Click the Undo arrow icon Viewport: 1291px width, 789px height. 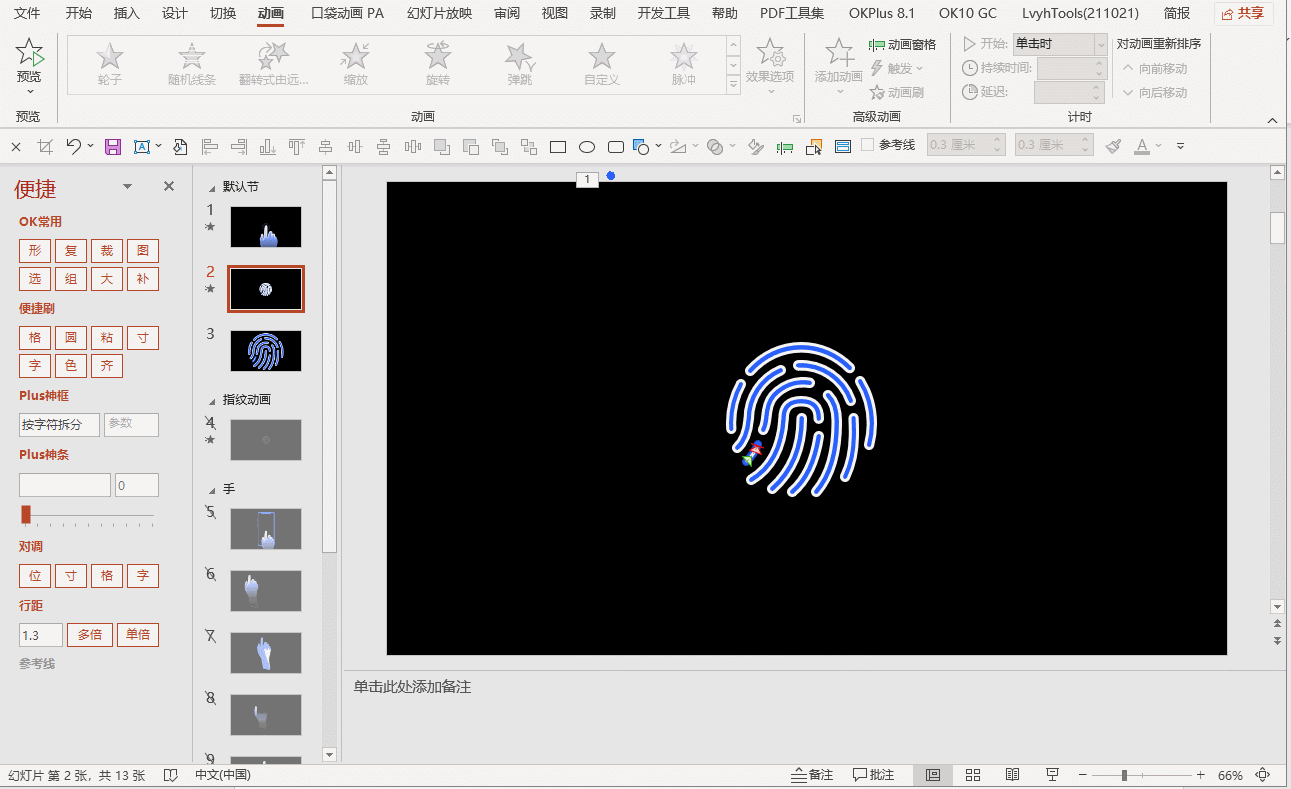[x=74, y=146]
